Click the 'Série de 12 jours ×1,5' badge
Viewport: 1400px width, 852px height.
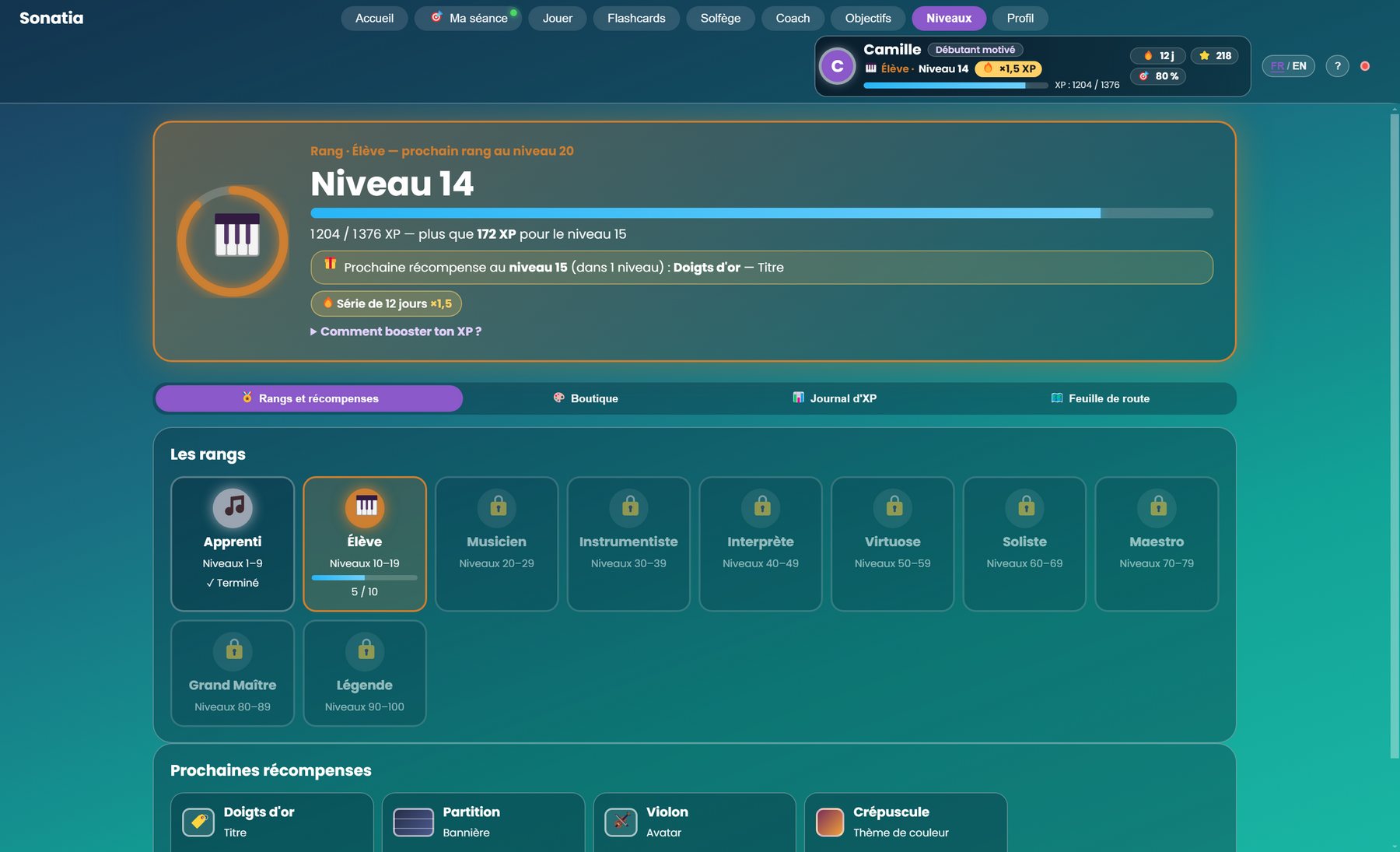pyautogui.click(x=386, y=303)
